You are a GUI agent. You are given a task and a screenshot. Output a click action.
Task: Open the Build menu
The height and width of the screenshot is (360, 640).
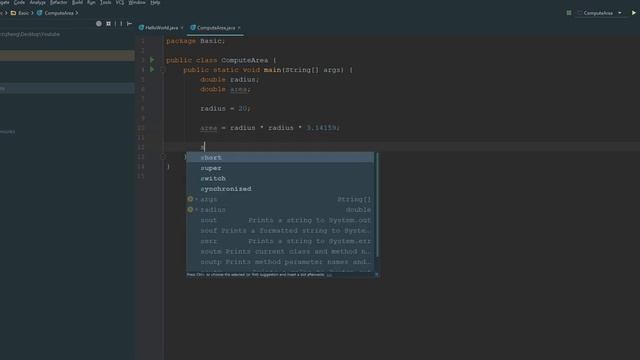coord(77,2)
